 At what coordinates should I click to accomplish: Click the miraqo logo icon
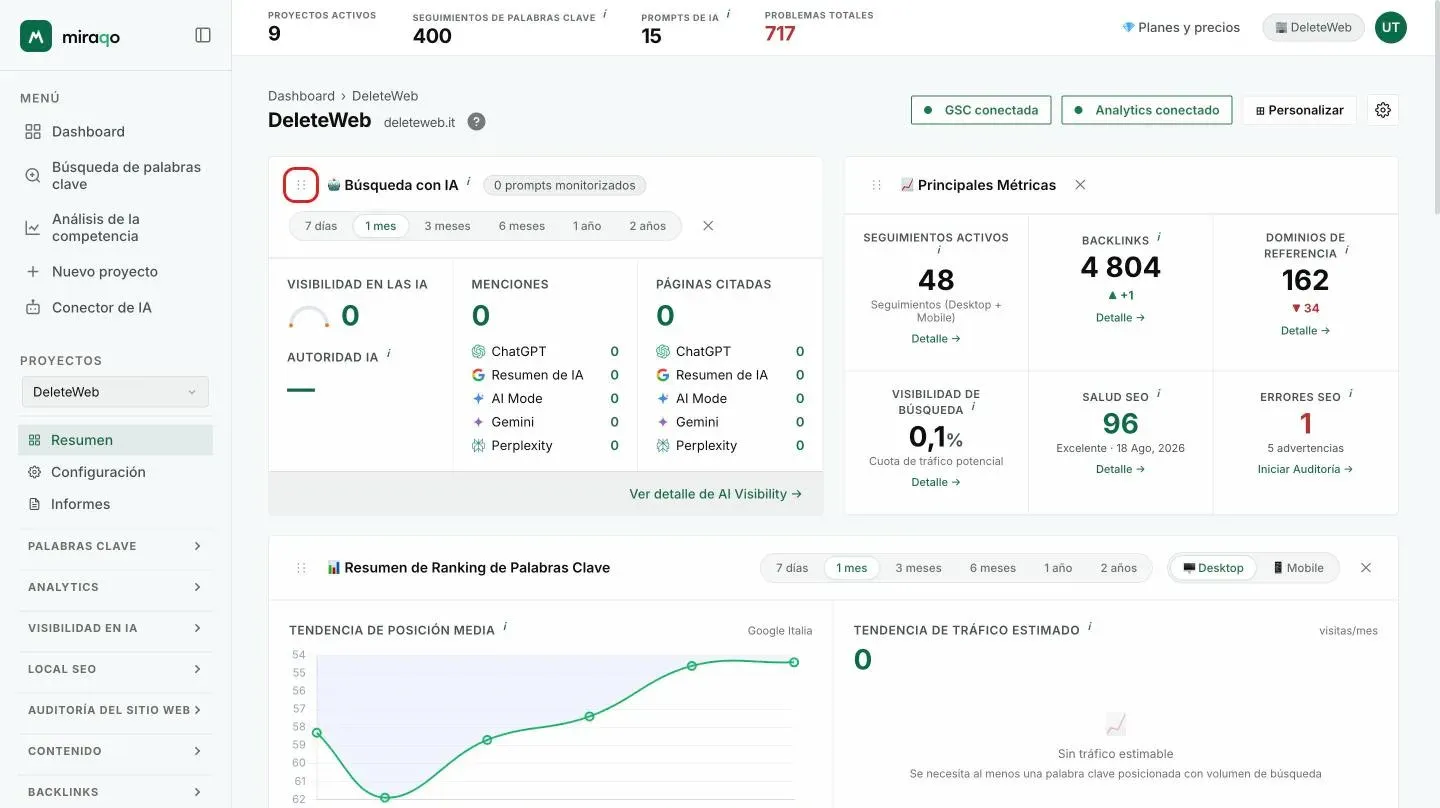36,36
